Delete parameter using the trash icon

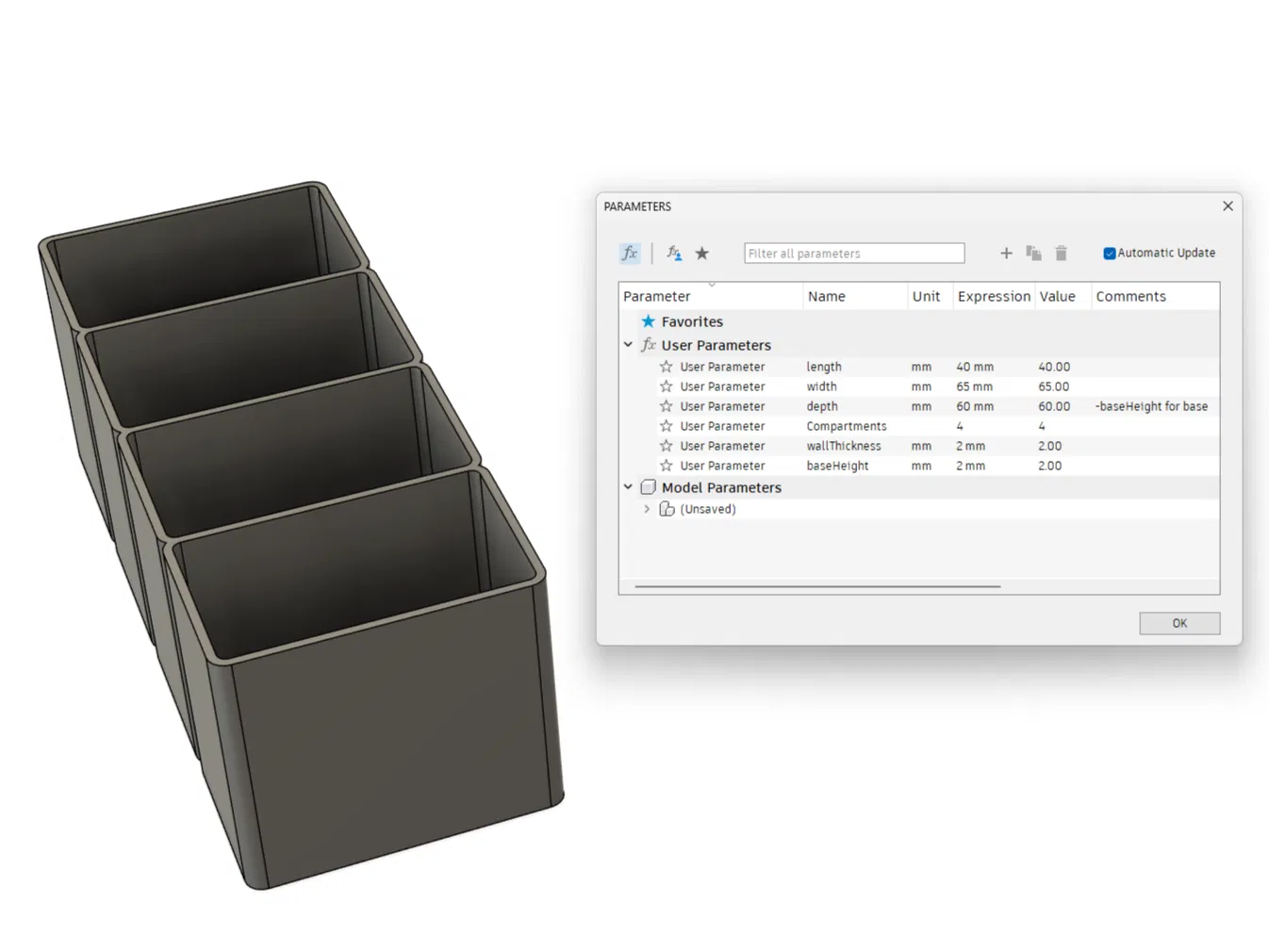[1061, 253]
